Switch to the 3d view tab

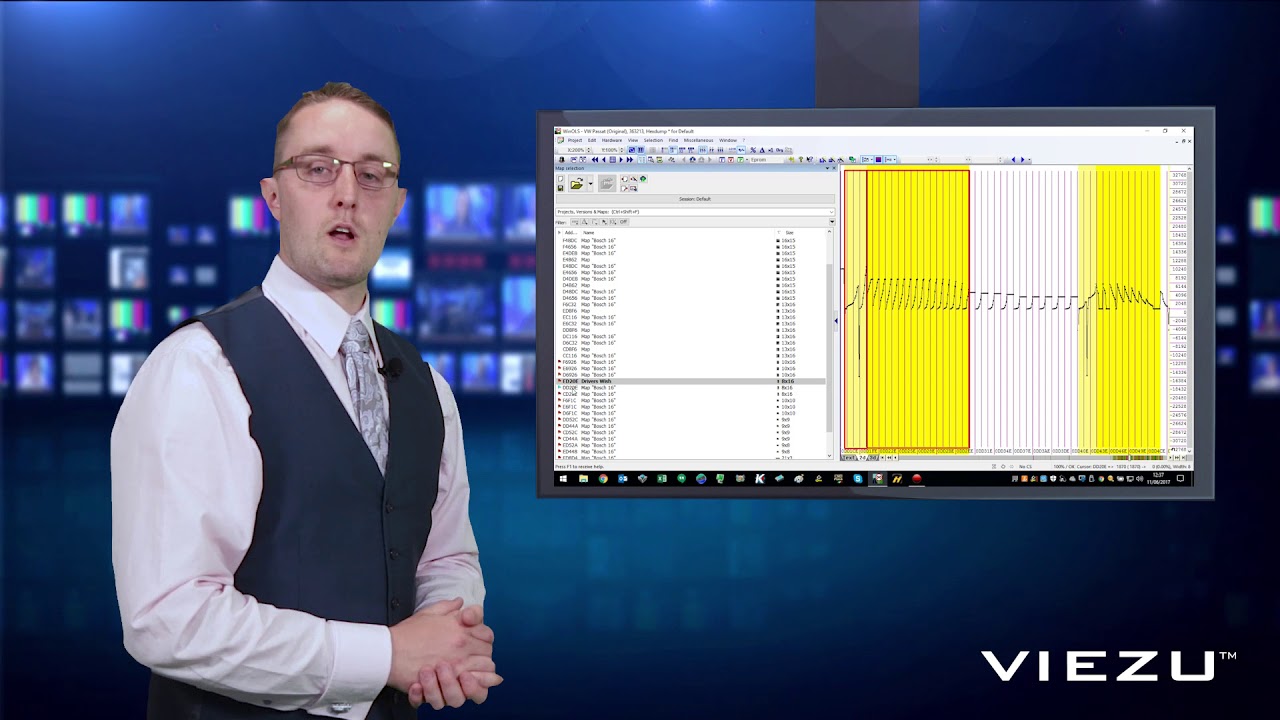(872, 457)
